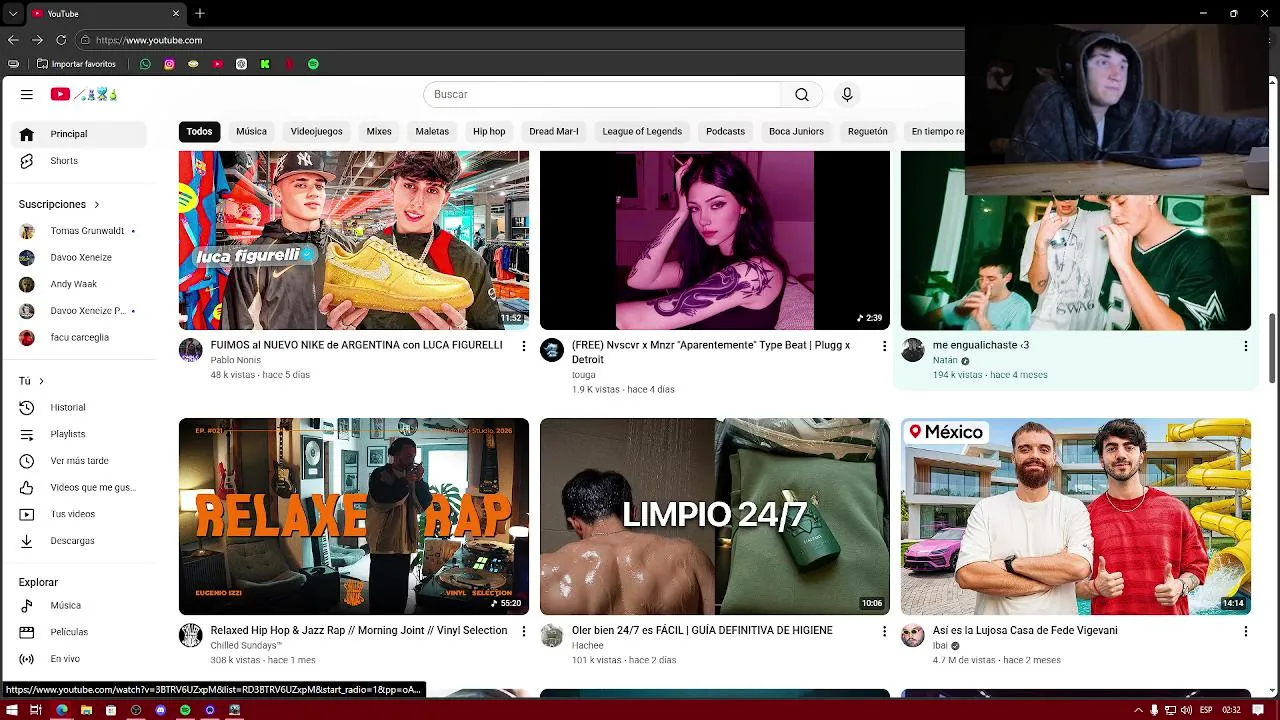Play the México Fede Vigevani thumbnail
This screenshot has width=1280, height=720.
tap(1076, 516)
